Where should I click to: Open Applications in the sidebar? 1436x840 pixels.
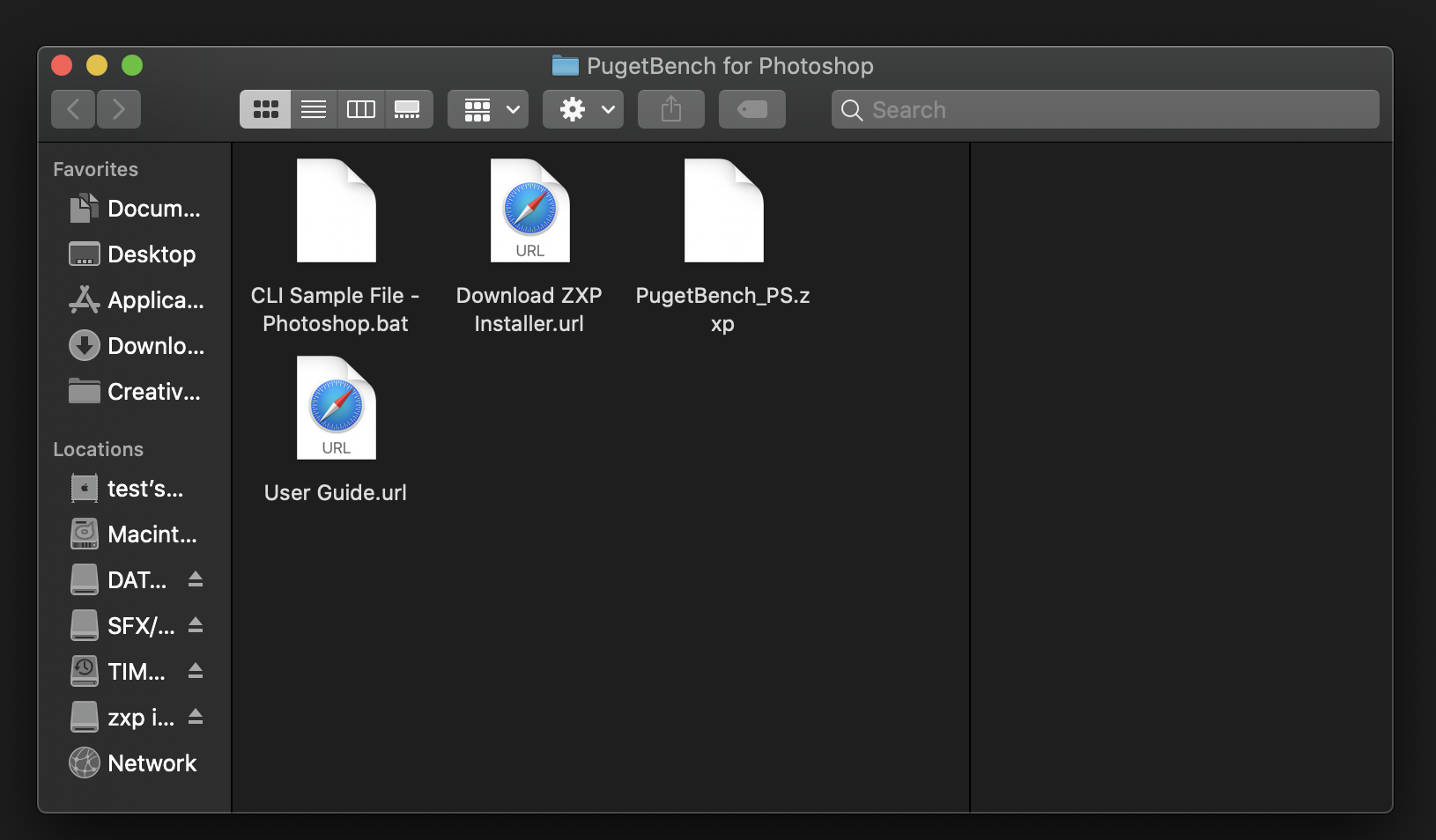(135, 300)
